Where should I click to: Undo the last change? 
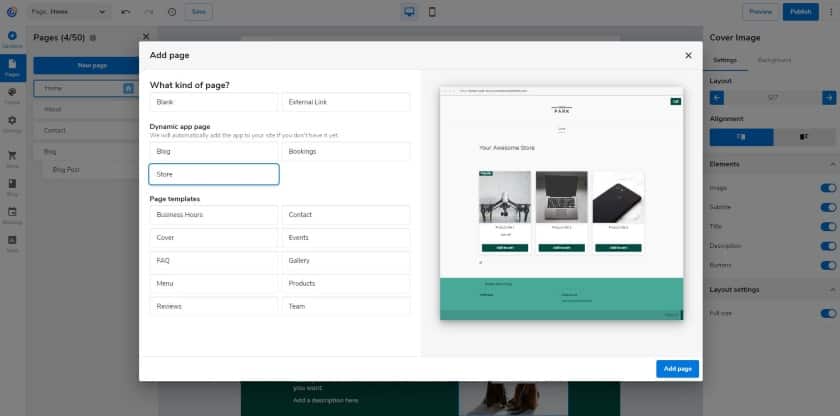[125, 12]
